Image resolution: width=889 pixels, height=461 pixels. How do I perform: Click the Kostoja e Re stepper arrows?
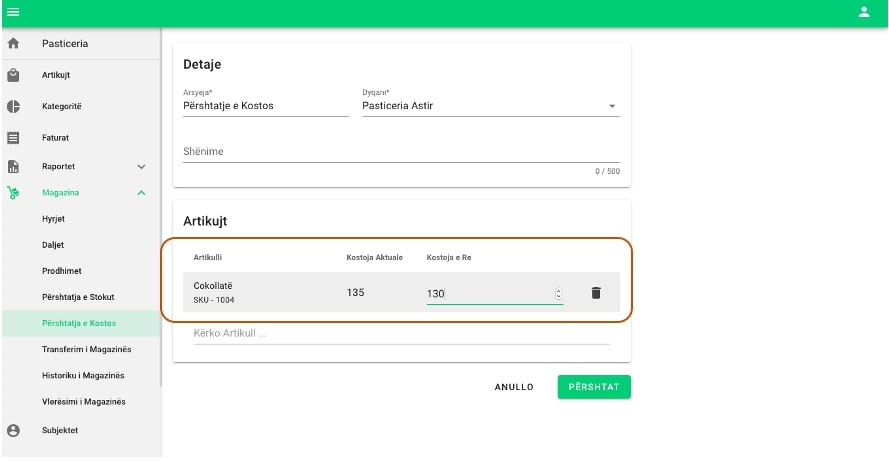coord(558,293)
